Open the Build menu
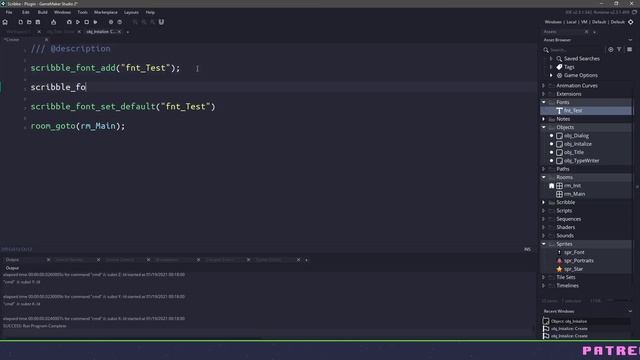 point(42,12)
